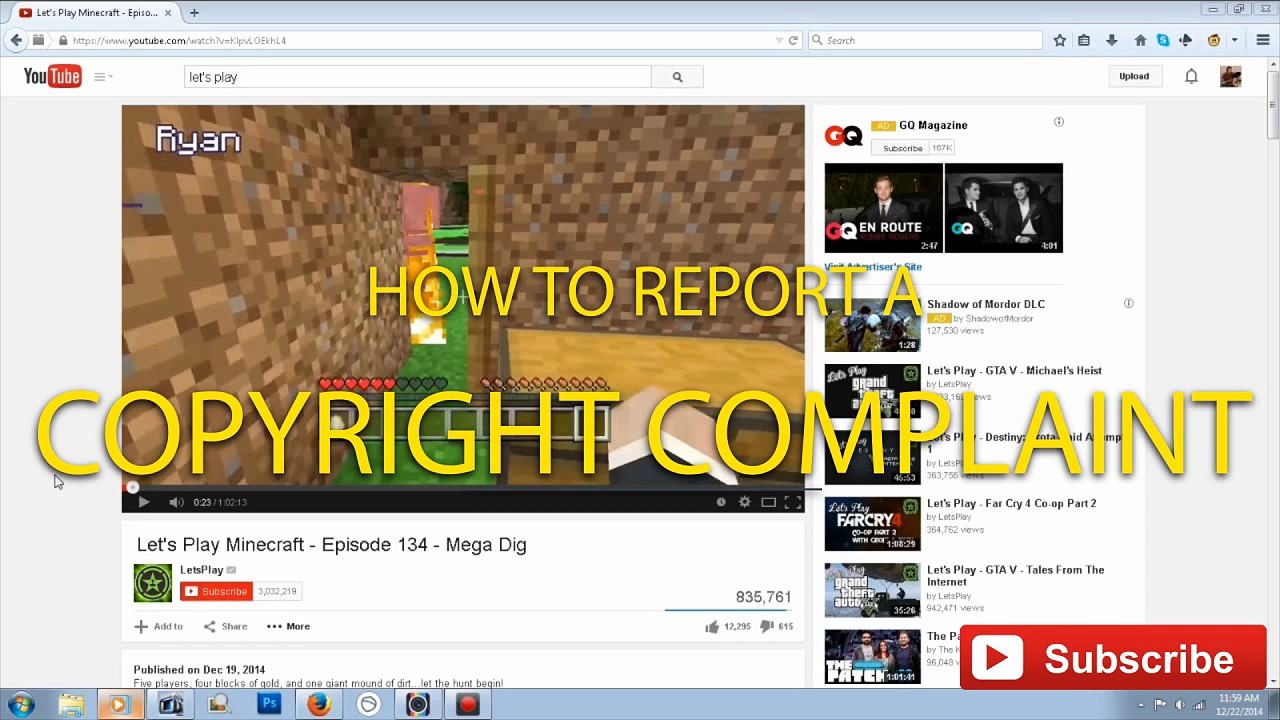Open the Add to menu under the video
The image size is (1280, 720).
[159, 627]
